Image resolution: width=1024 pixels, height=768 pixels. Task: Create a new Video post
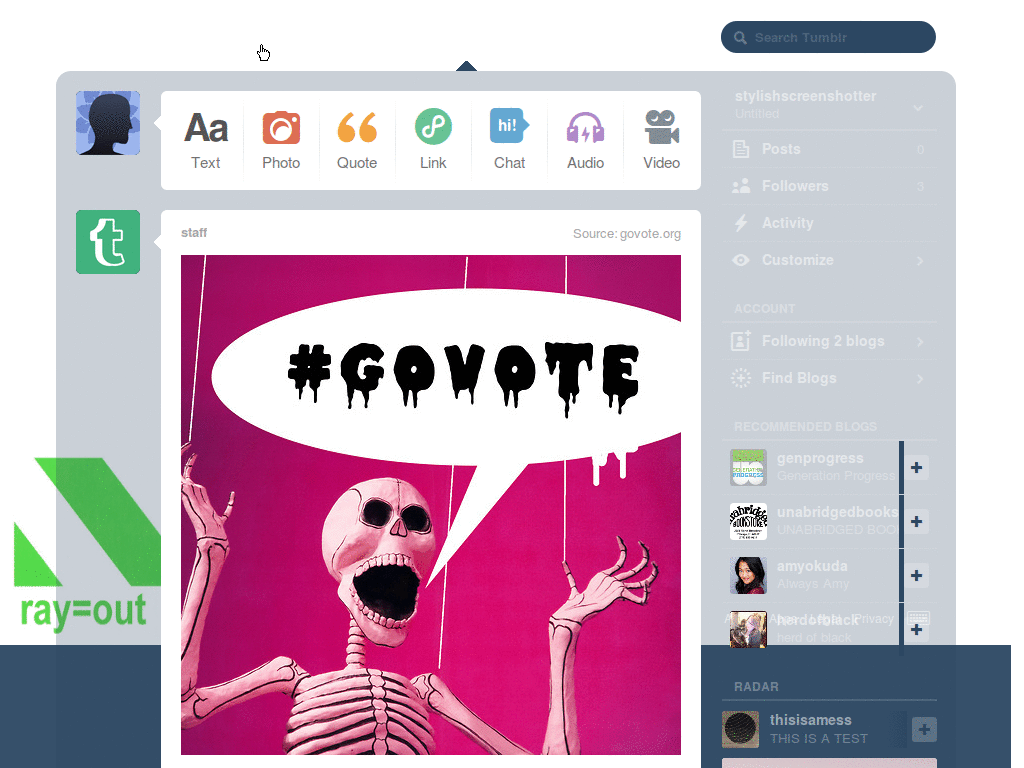coord(662,140)
